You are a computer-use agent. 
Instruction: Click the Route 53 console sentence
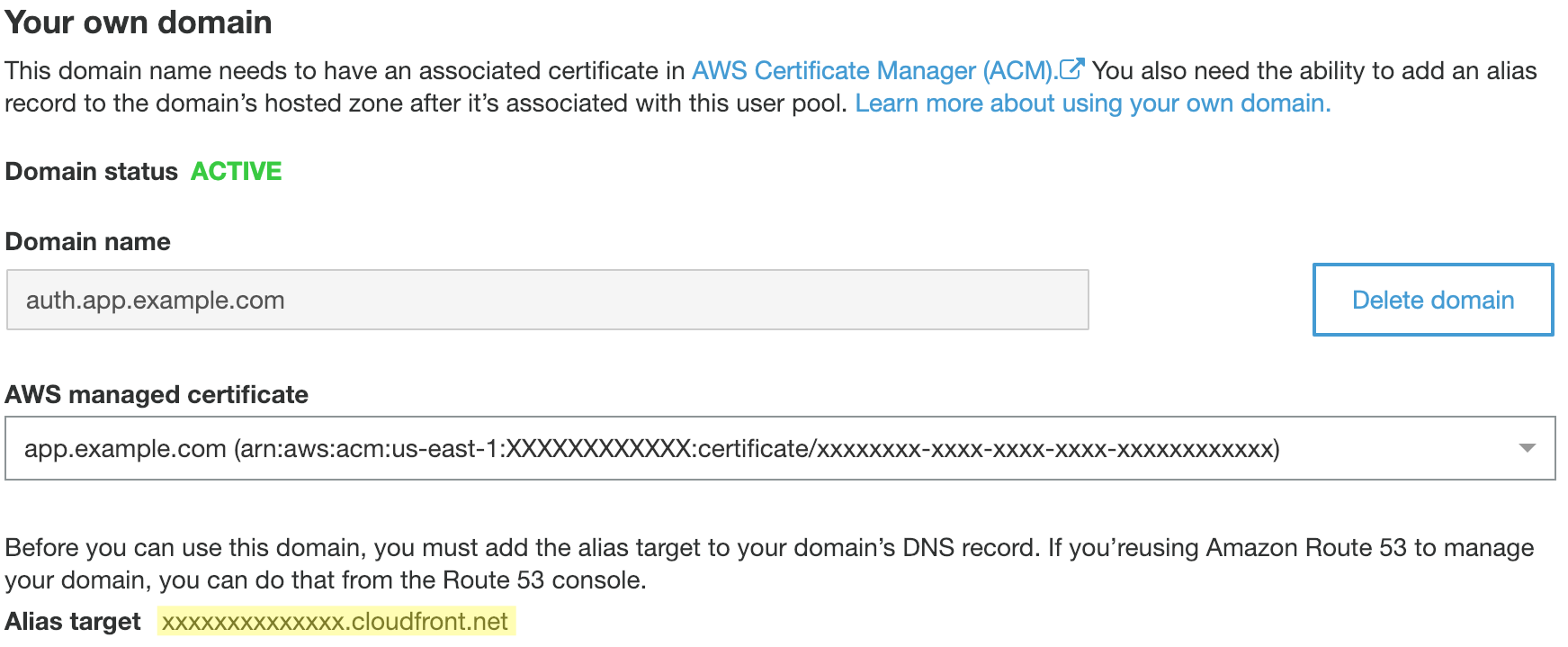pos(326,580)
